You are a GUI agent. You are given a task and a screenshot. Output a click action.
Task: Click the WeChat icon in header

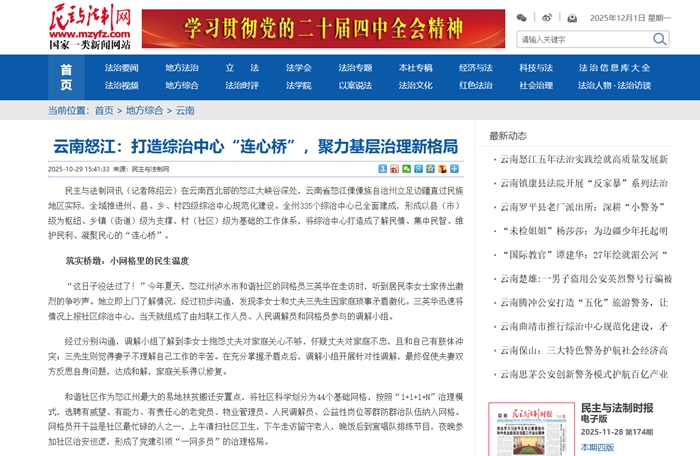(x=522, y=18)
